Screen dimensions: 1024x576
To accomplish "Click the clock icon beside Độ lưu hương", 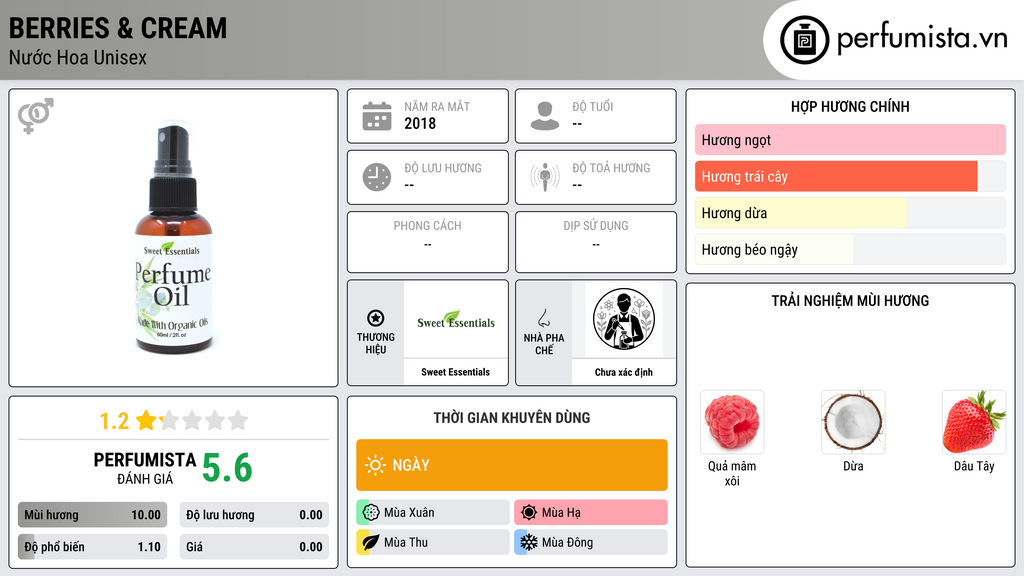I will 377,177.
